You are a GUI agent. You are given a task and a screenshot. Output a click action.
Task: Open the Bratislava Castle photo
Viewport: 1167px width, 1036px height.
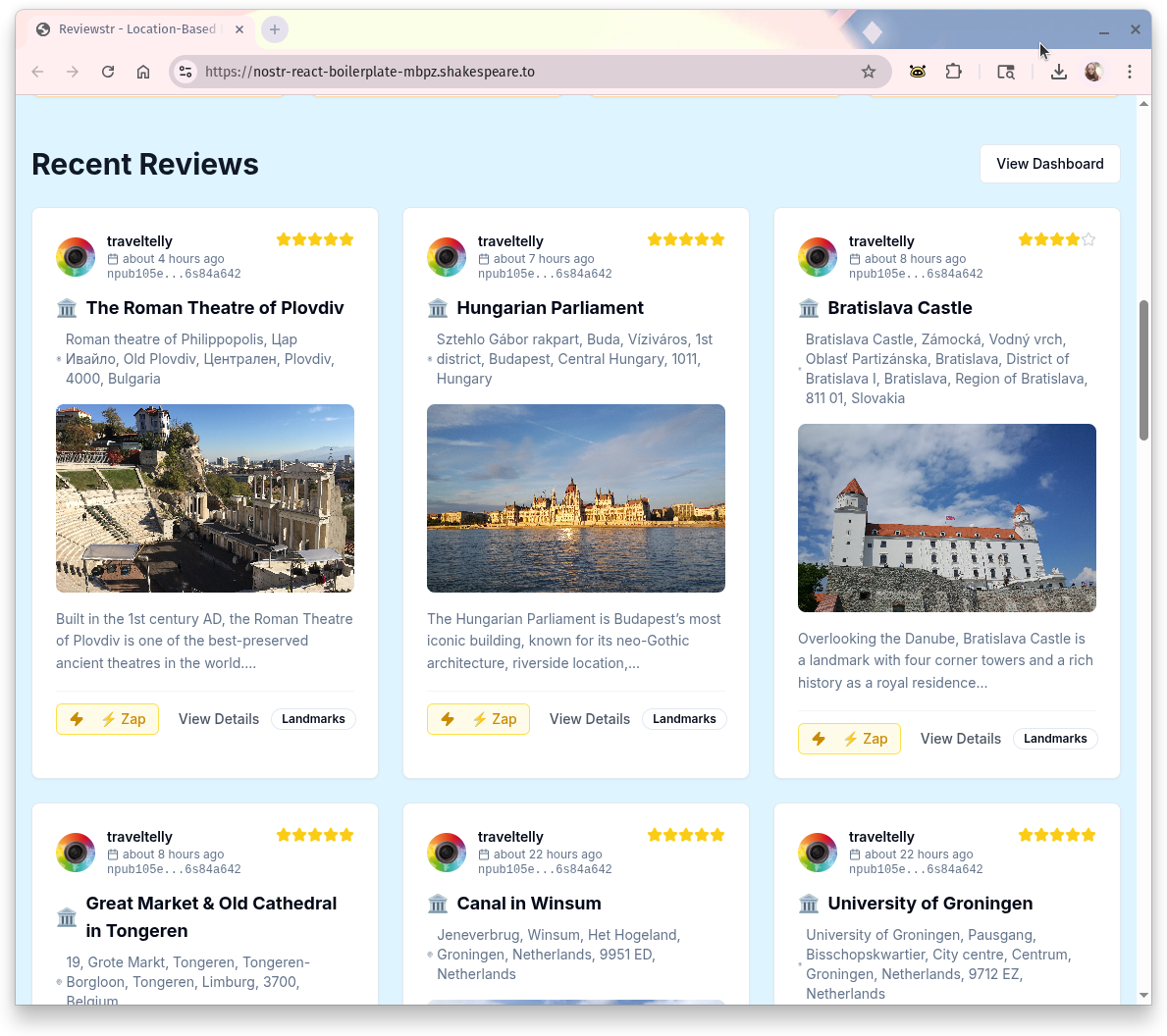pyautogui.click(x=946, y=518)
